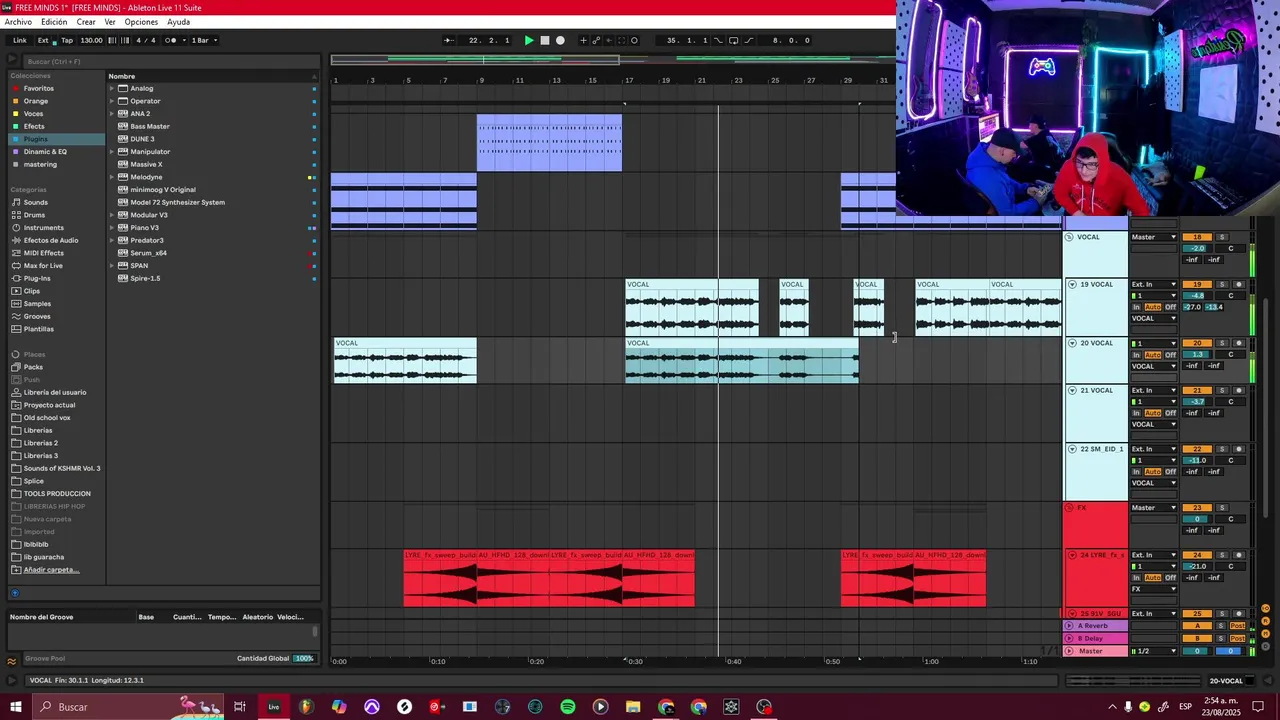Image resolution: width=1280 pixels, height=720 pixels.
Task: Fold track 21 VOCAL with its arrow
Action: click(x=1072, y=390)
